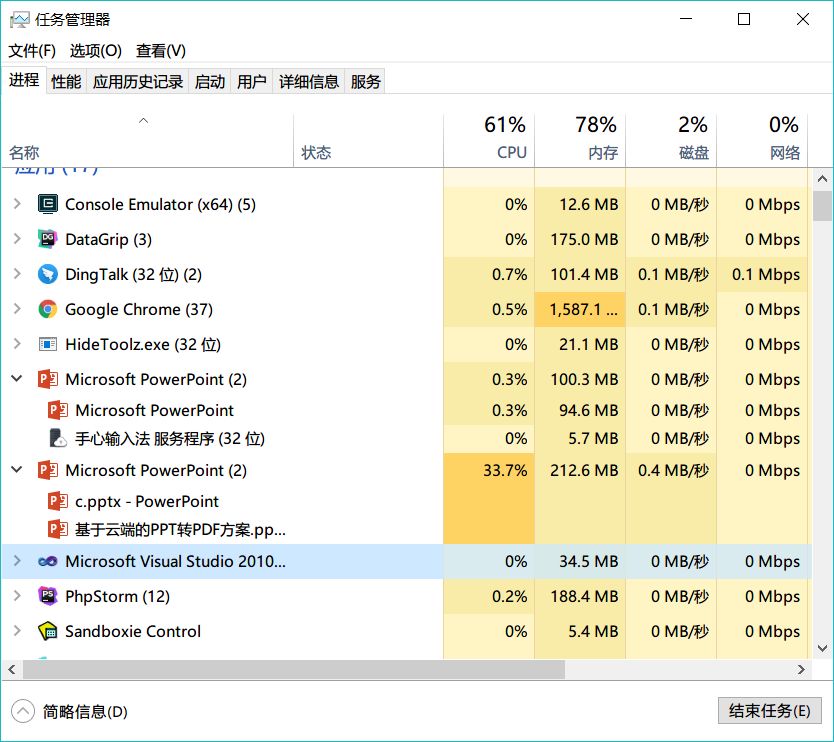Sort by the 61% CPU column header
The height and width of the screenshot is (742, 834).
(x=489, y=140)
